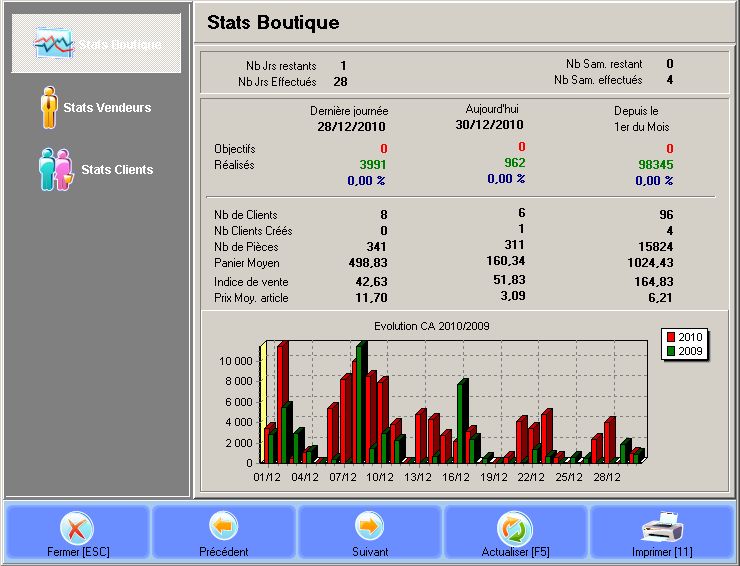740x566 pixels.
Task: Select Stats Boutique label in sidebar
Action: (x=120, y=44)
